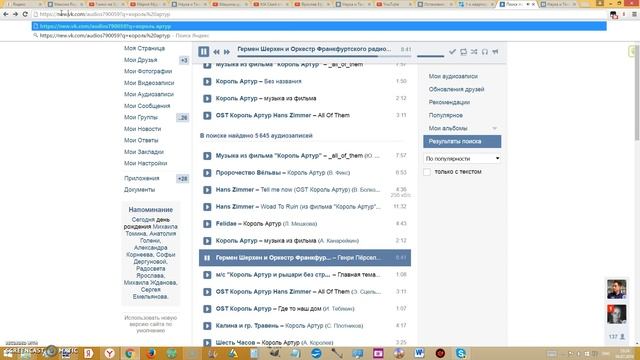Open Skype from the taskbar

461,353
